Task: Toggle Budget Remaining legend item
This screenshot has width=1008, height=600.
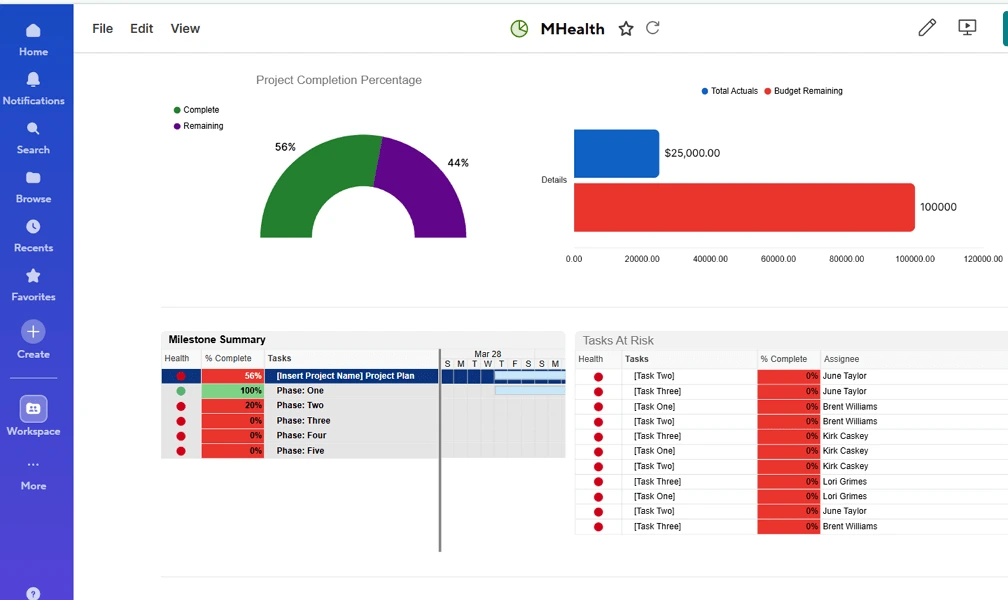Action: click(x=803, y=91)
